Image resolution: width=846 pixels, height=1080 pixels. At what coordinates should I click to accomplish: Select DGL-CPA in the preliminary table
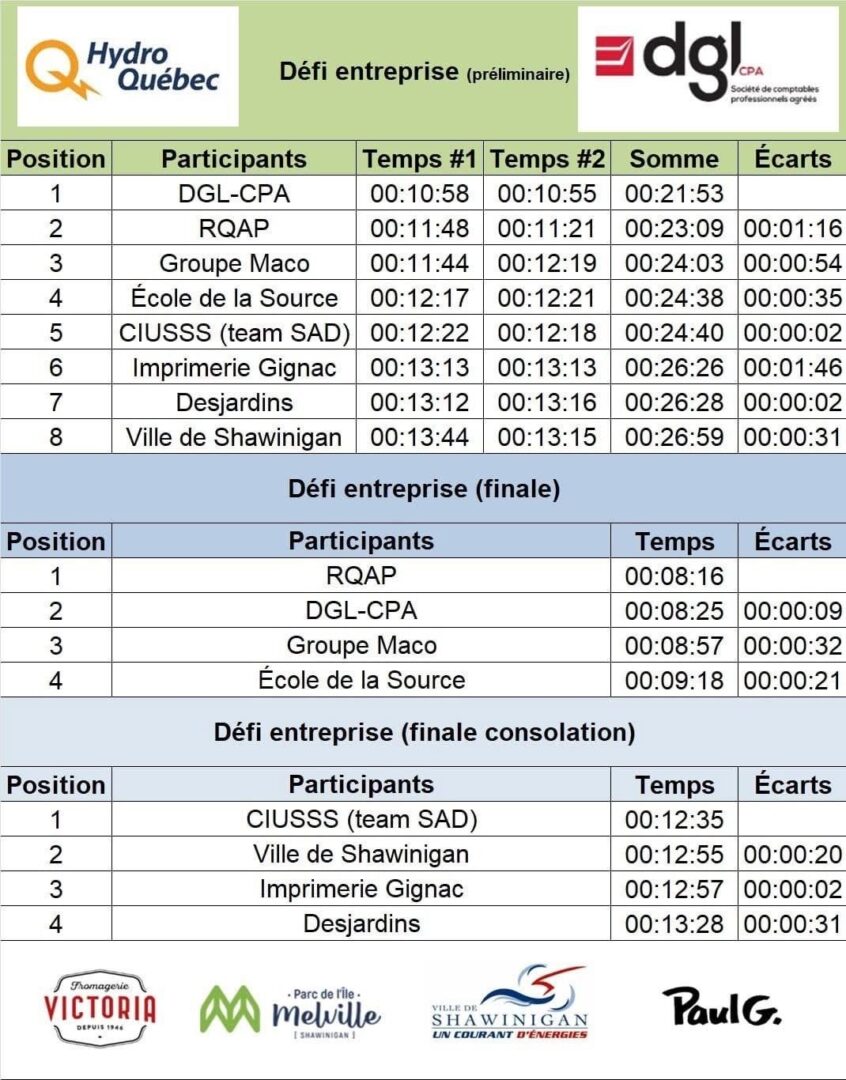point(234,193)
